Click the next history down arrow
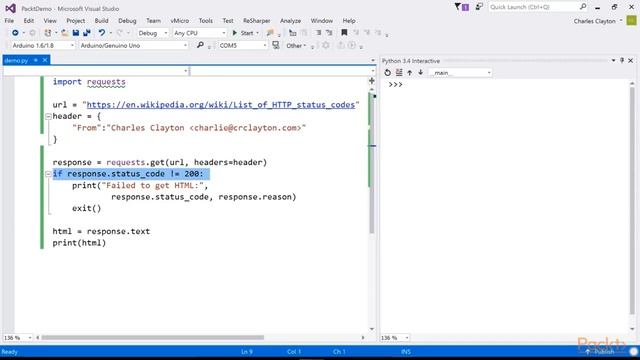The width and height of the screenshot is (640, 360). tap(420, 73)
